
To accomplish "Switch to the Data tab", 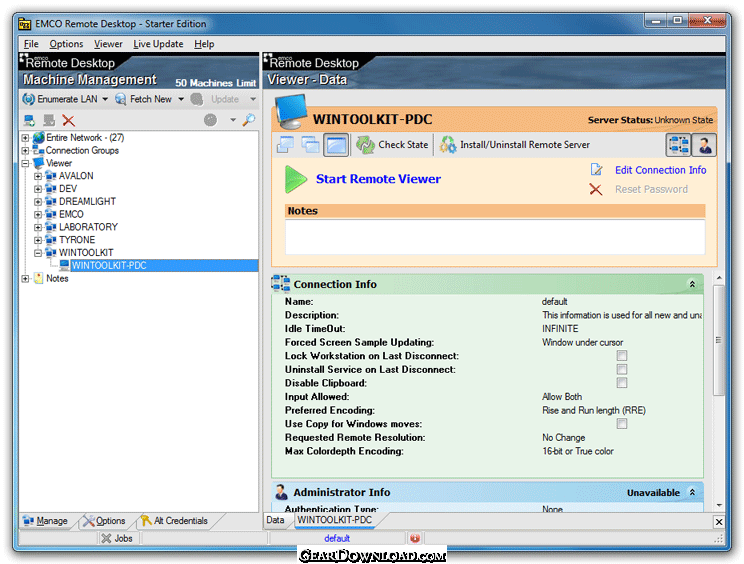I will pyautogui.click(x=275, y=520).
